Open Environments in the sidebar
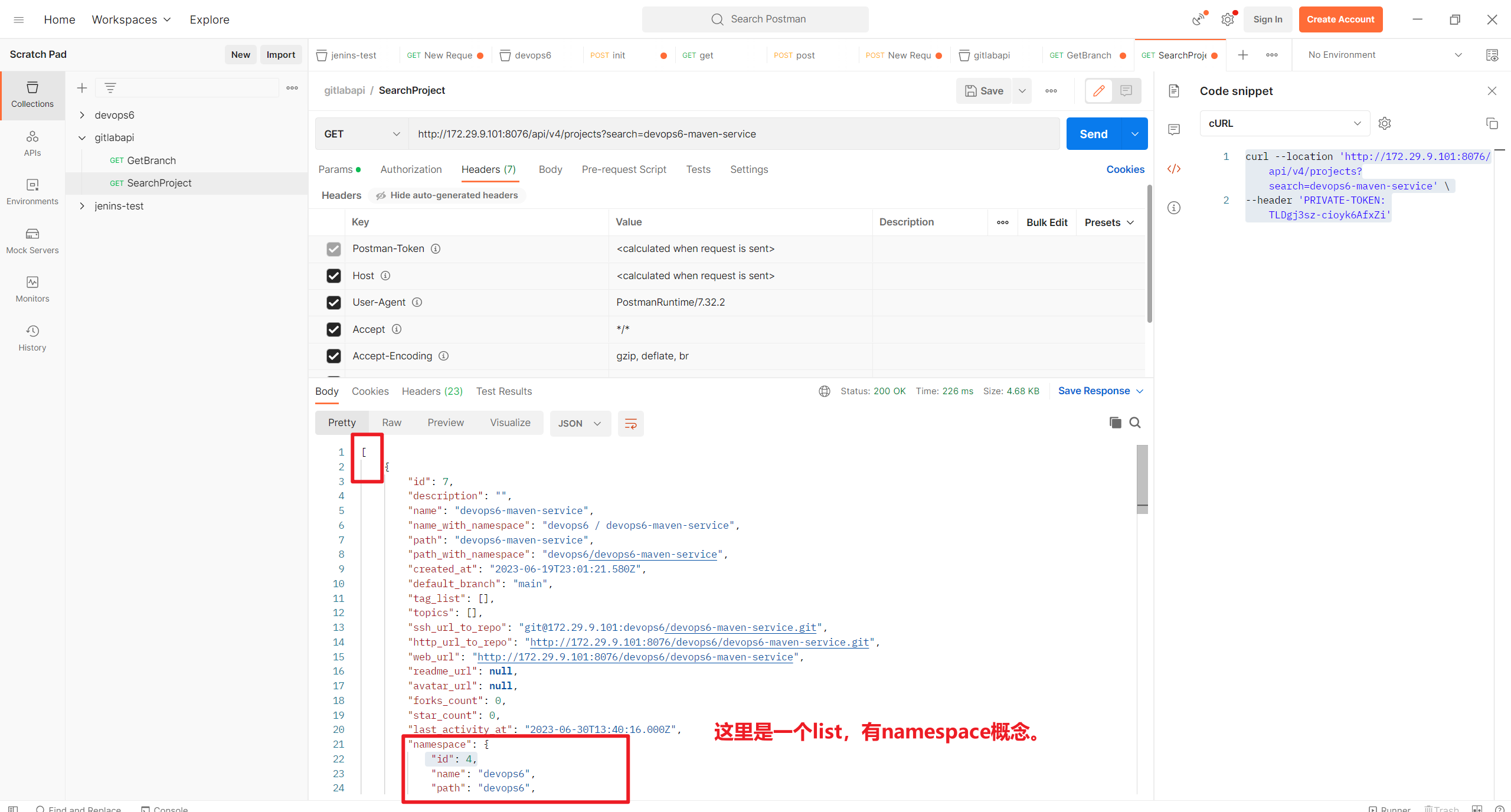1511x812 pixels. click(x=32, y=192)
